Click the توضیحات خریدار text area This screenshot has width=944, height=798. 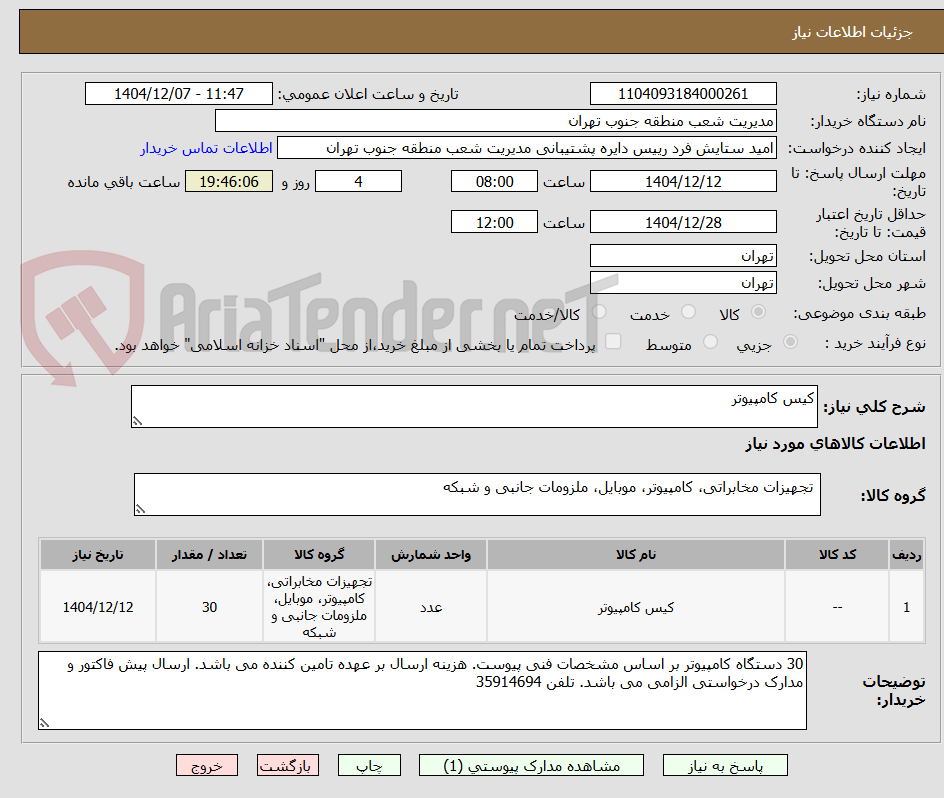point(422,690)
